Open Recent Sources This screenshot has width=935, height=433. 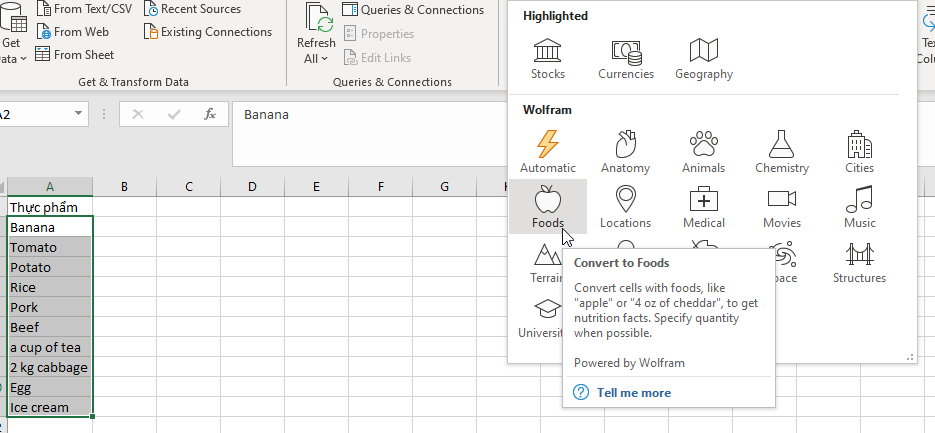click(193, 9)
